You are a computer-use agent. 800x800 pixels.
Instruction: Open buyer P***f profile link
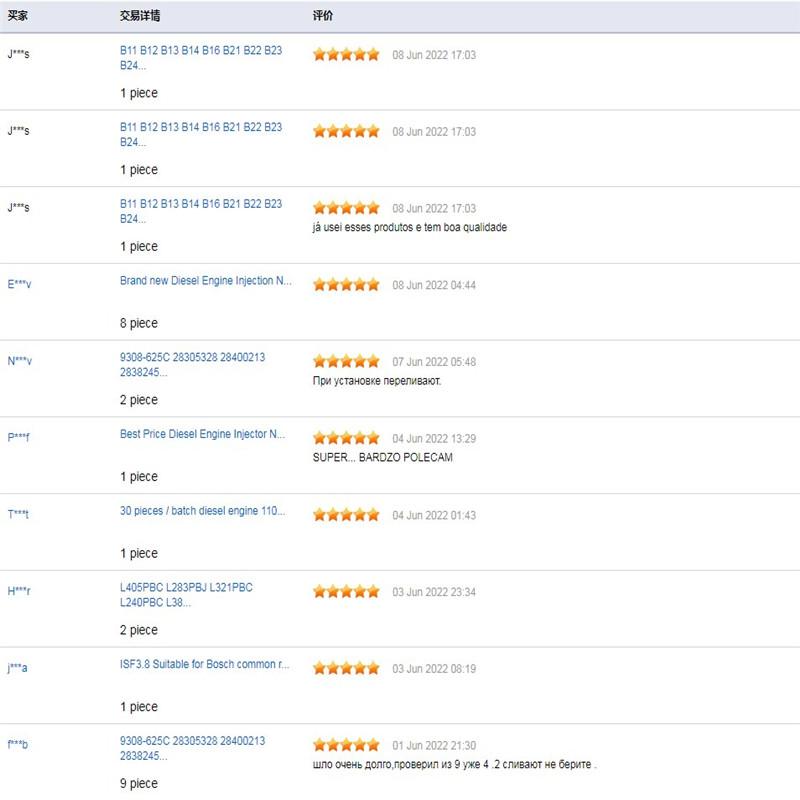[x=18, y=437]
